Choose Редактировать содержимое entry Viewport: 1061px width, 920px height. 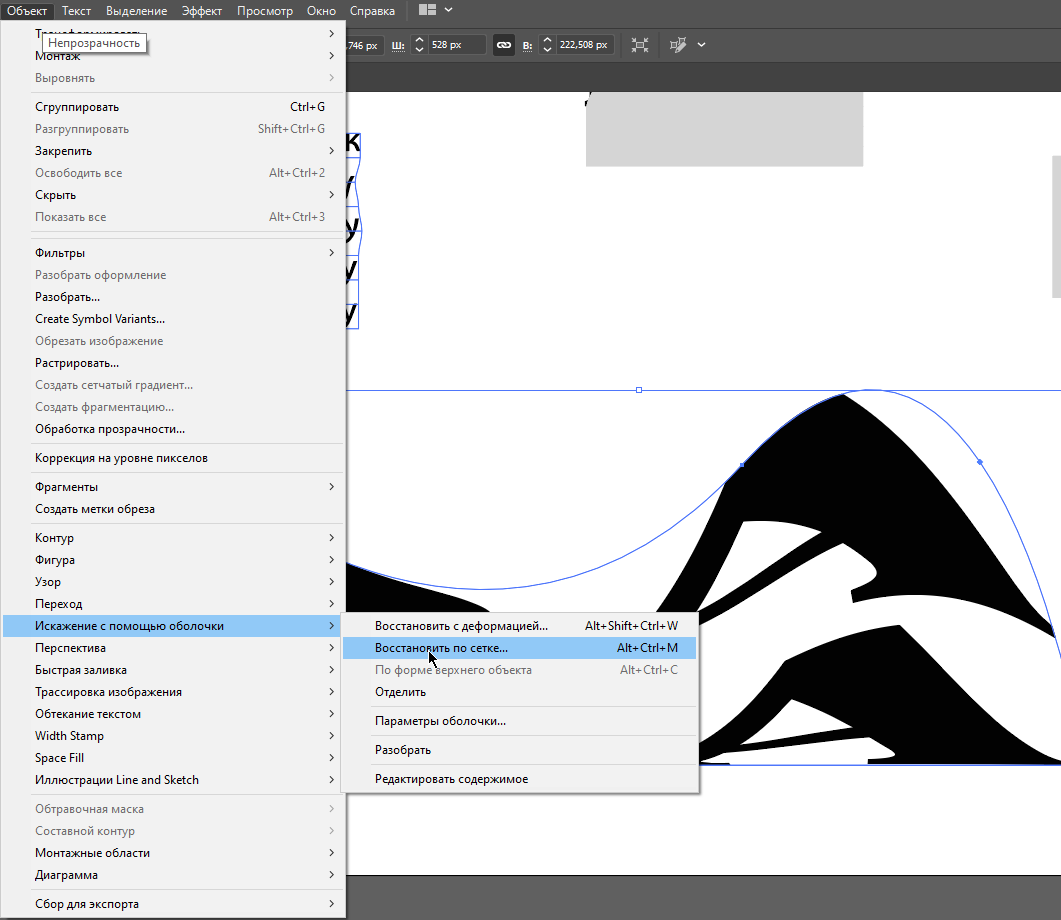coord(451,779)
